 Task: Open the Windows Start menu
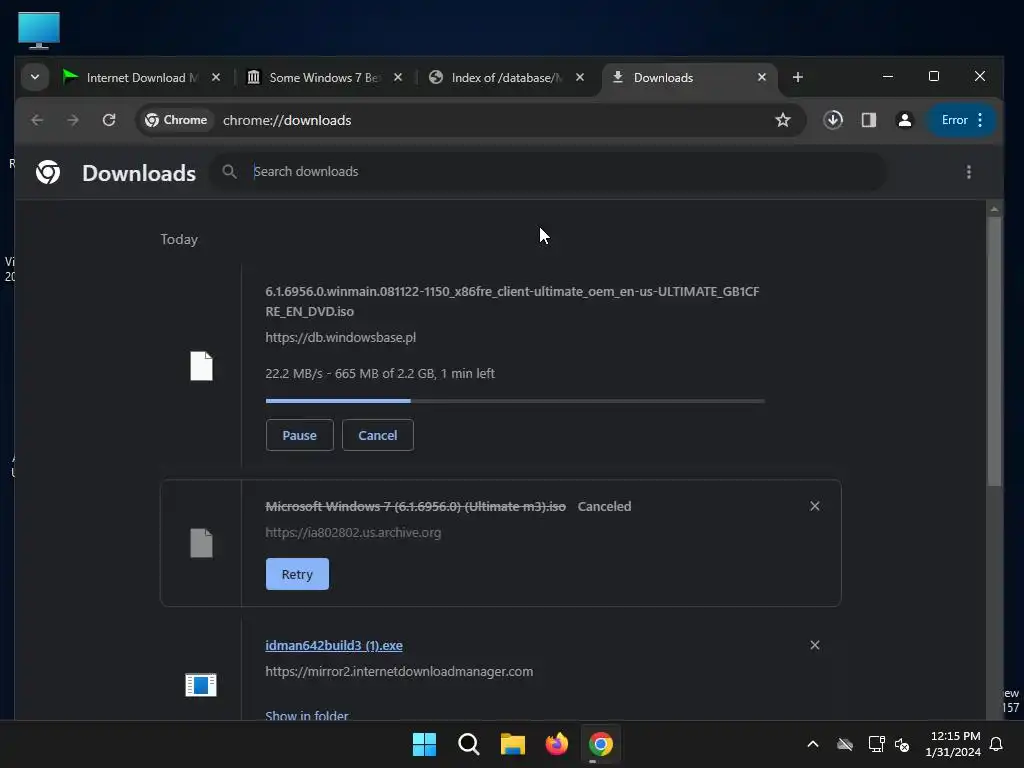424,744
